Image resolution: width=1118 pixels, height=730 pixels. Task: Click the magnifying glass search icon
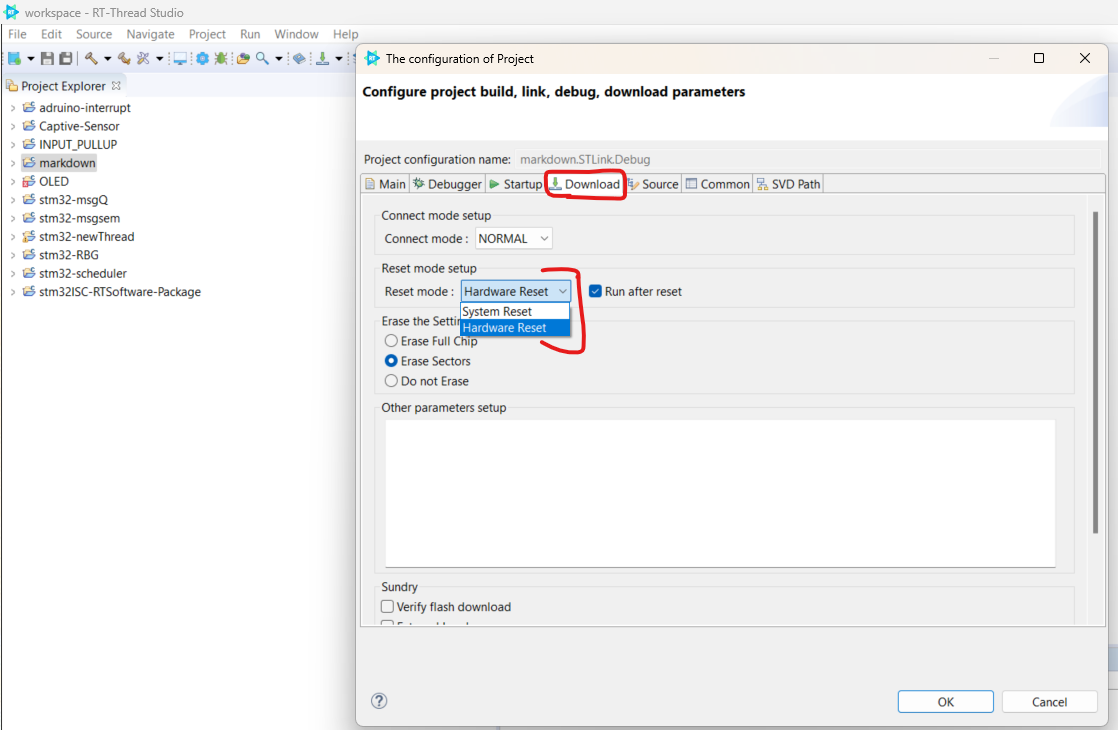[262, 59]
